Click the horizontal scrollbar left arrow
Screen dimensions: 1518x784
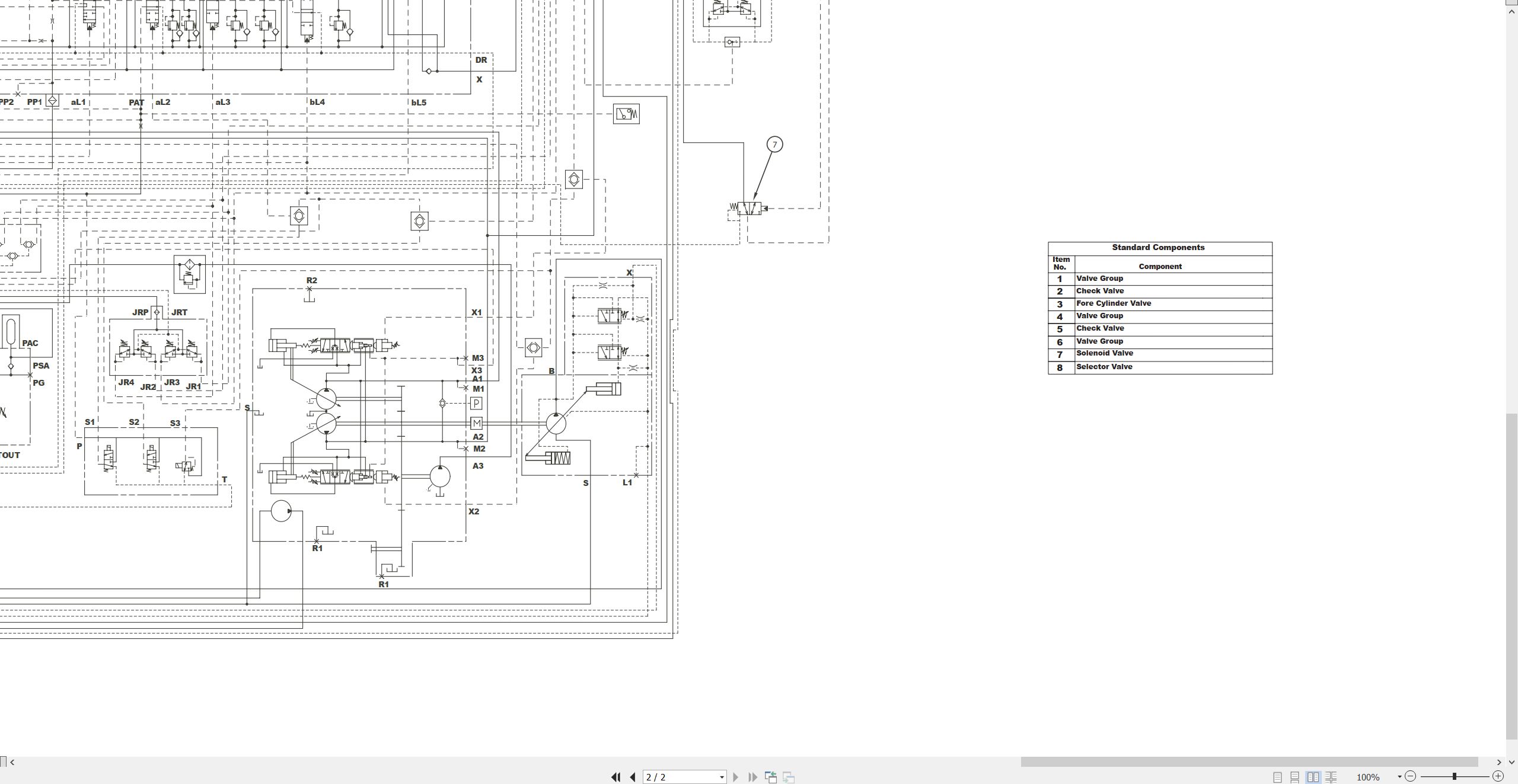[12, 762]
